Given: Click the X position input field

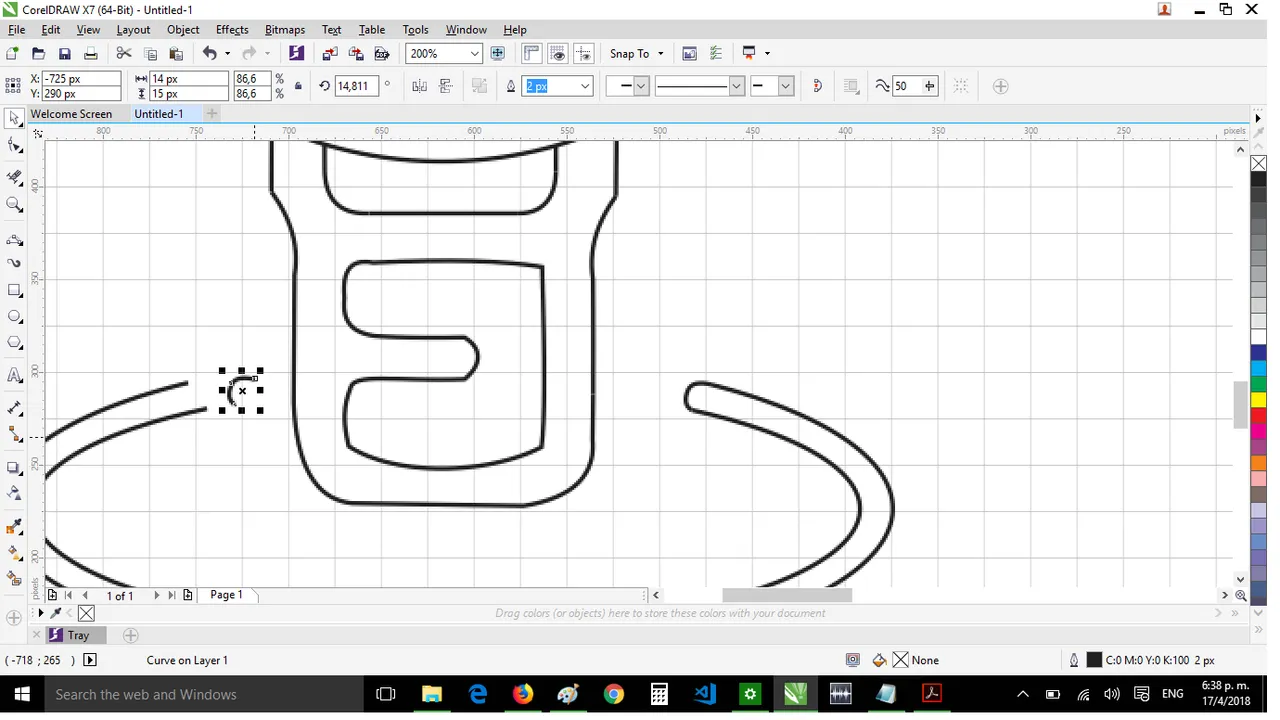Looking at the screenshot, I should click(x=80, y=79).
